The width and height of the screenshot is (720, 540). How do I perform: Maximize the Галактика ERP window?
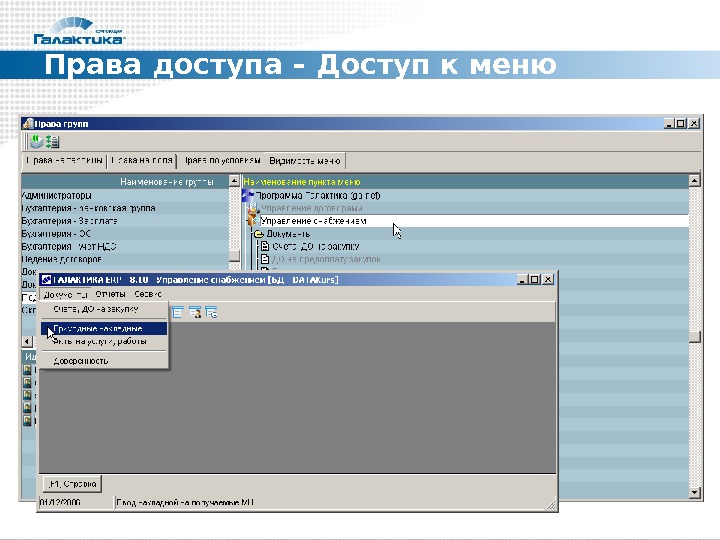tap(535, 279)
